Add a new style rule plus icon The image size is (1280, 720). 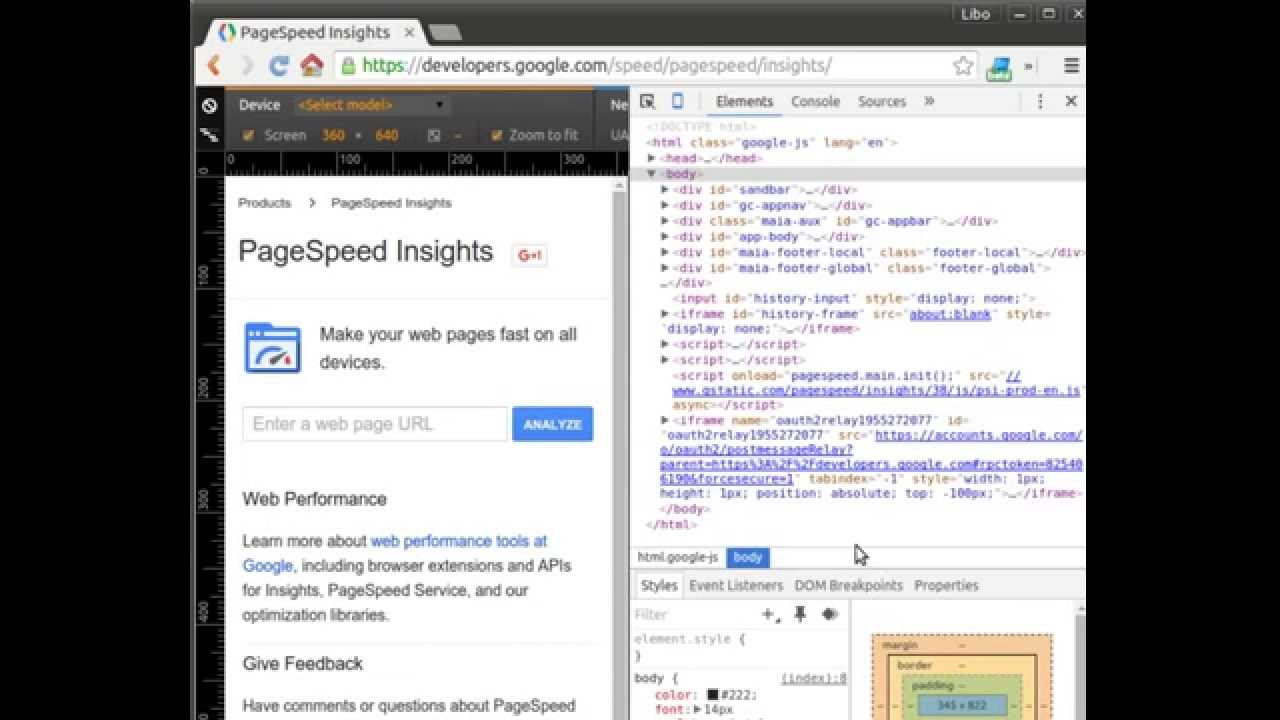[x=770, y=615]
